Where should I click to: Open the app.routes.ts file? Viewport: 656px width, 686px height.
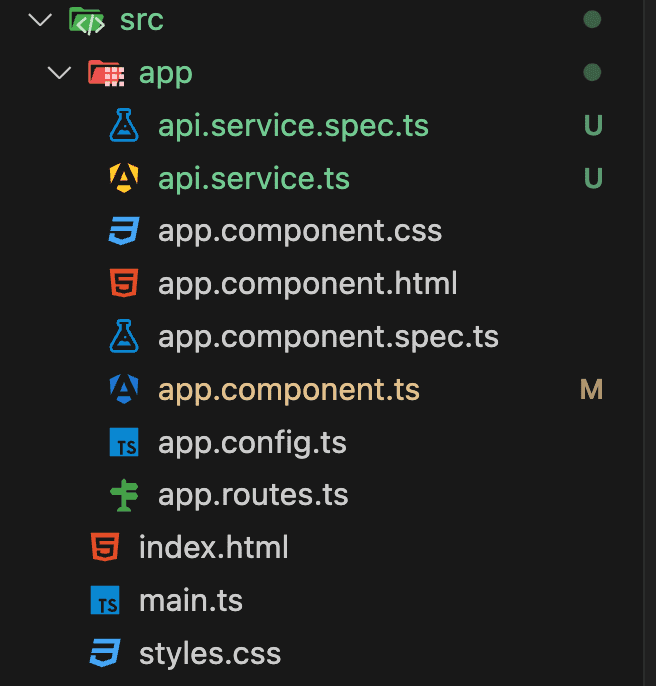(253, 496)
